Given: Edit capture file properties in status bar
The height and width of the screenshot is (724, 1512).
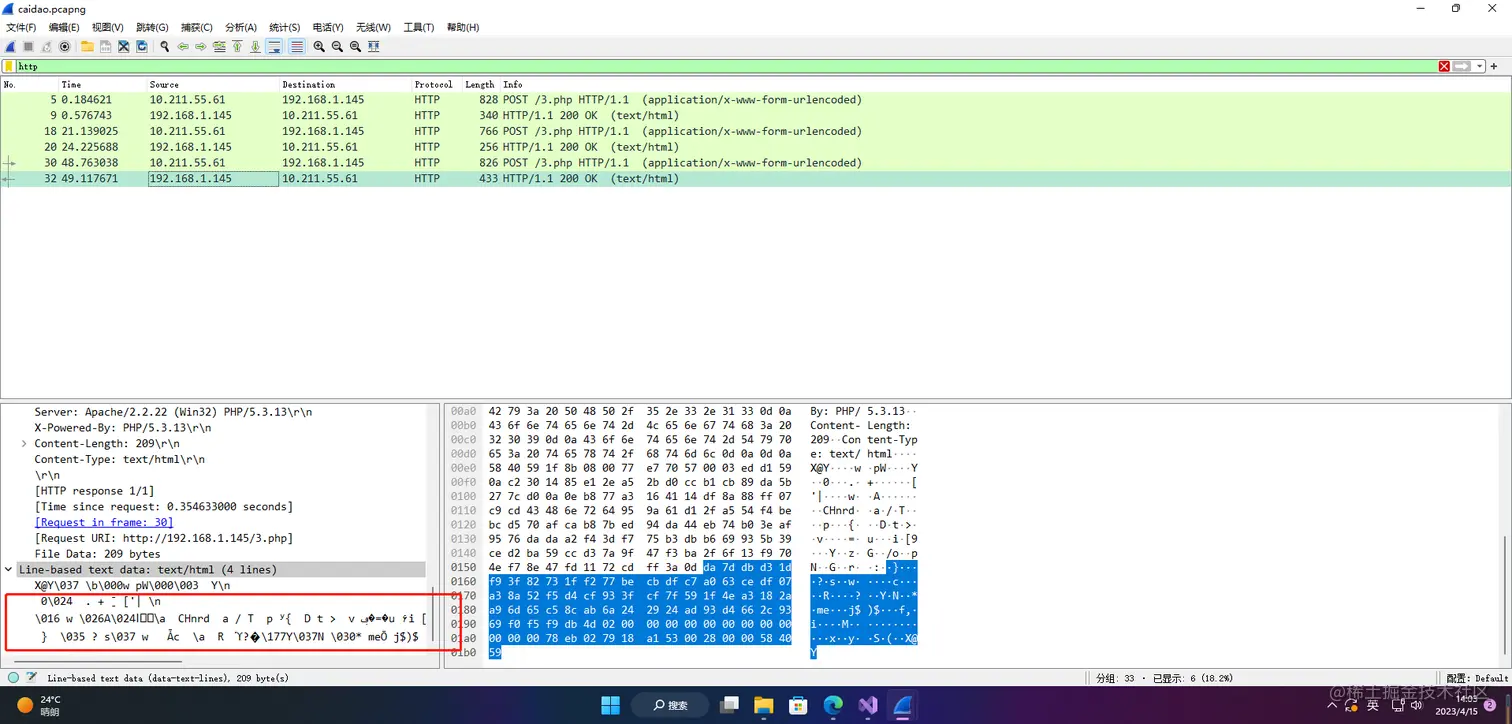Looking at the screenshot, I should point(31,677).
